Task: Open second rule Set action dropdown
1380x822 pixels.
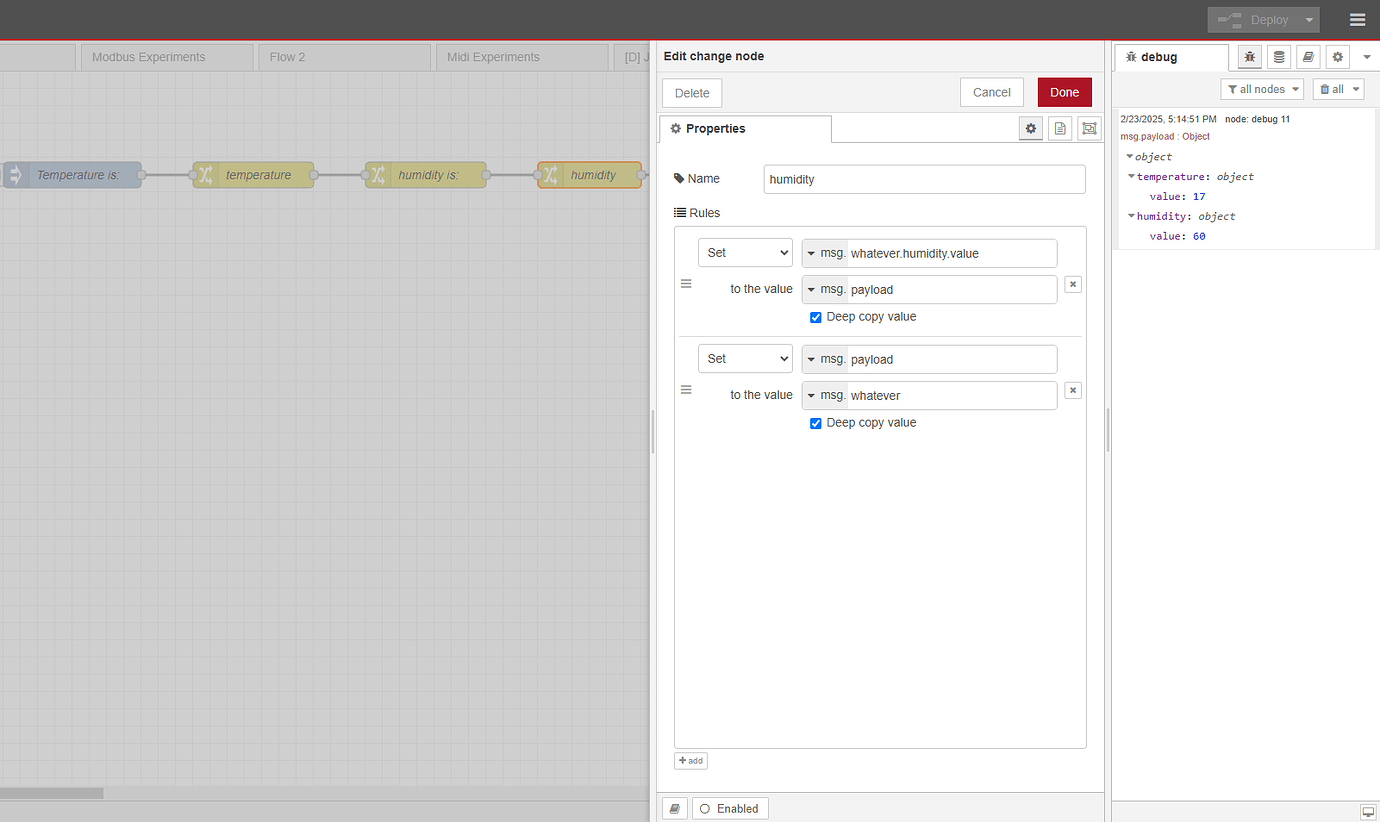Action: (745, 359)
